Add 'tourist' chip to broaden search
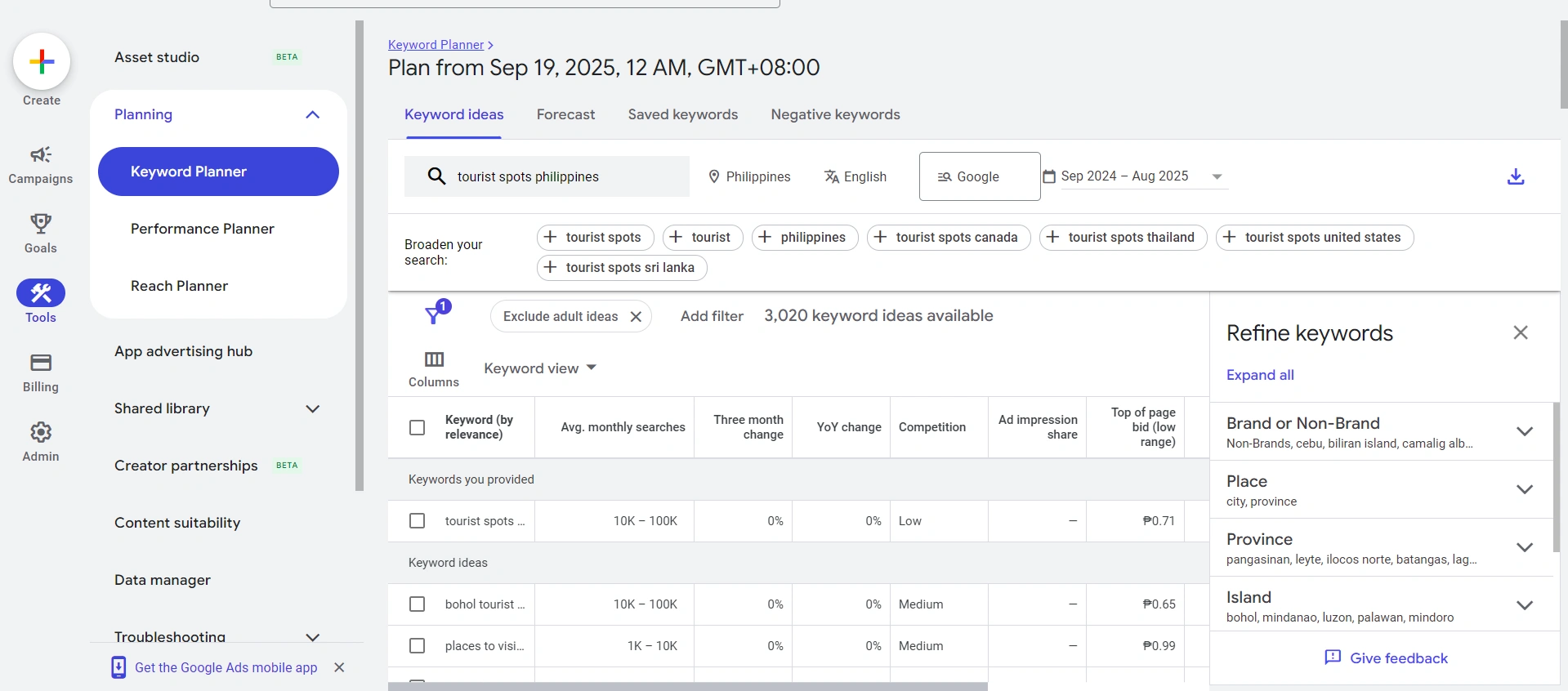 tap(703, 237)
